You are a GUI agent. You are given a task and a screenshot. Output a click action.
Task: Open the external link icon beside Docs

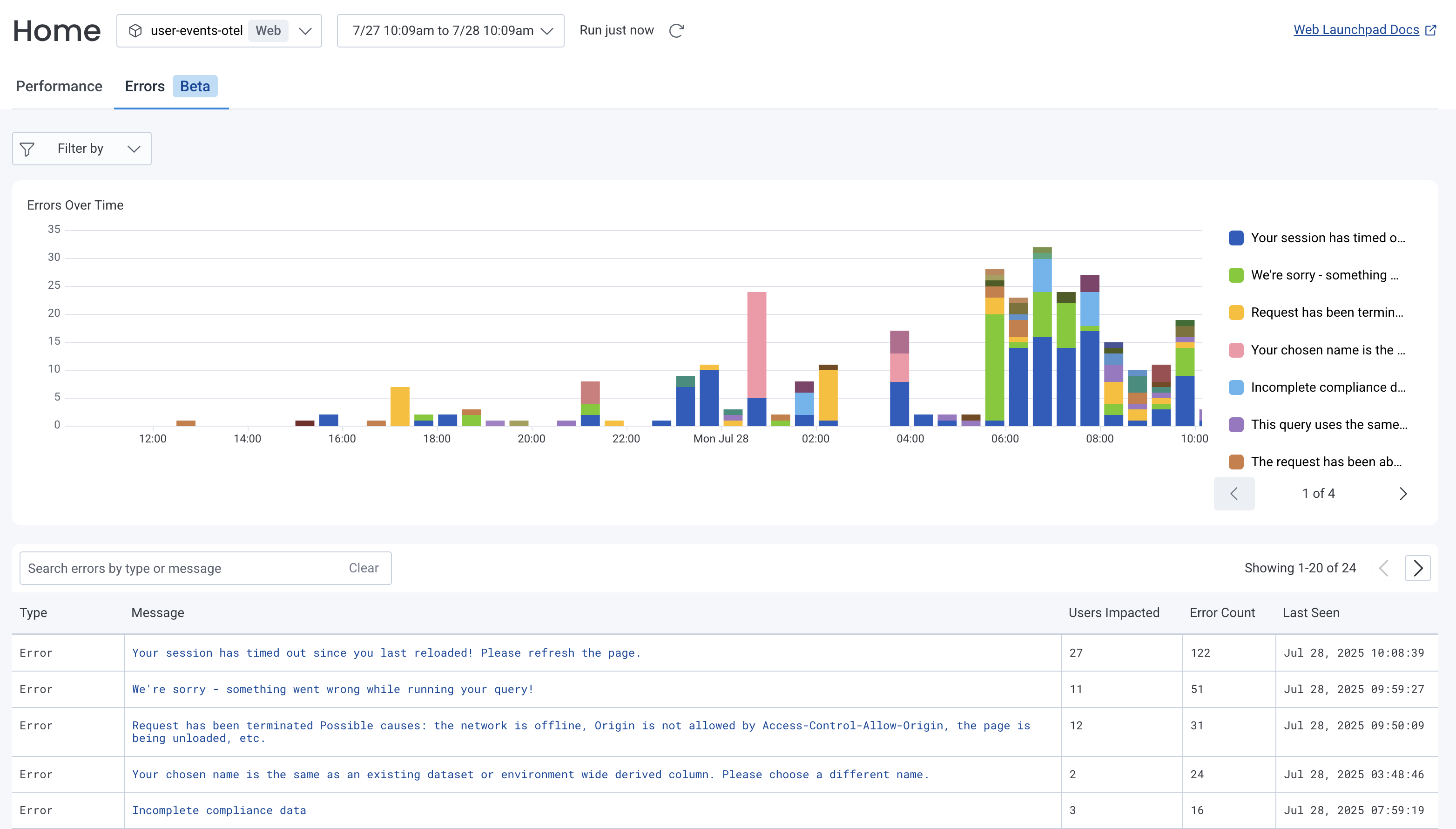click(1430, 30)
